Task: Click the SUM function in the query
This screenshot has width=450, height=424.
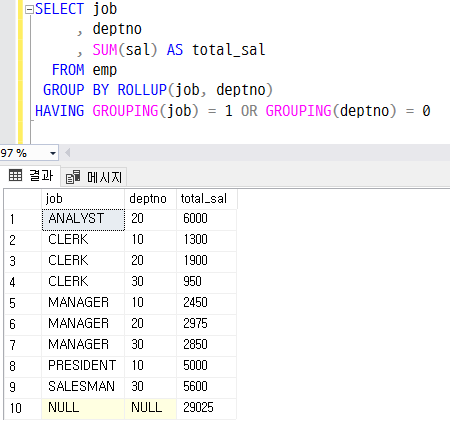Action: pos(105,50)
